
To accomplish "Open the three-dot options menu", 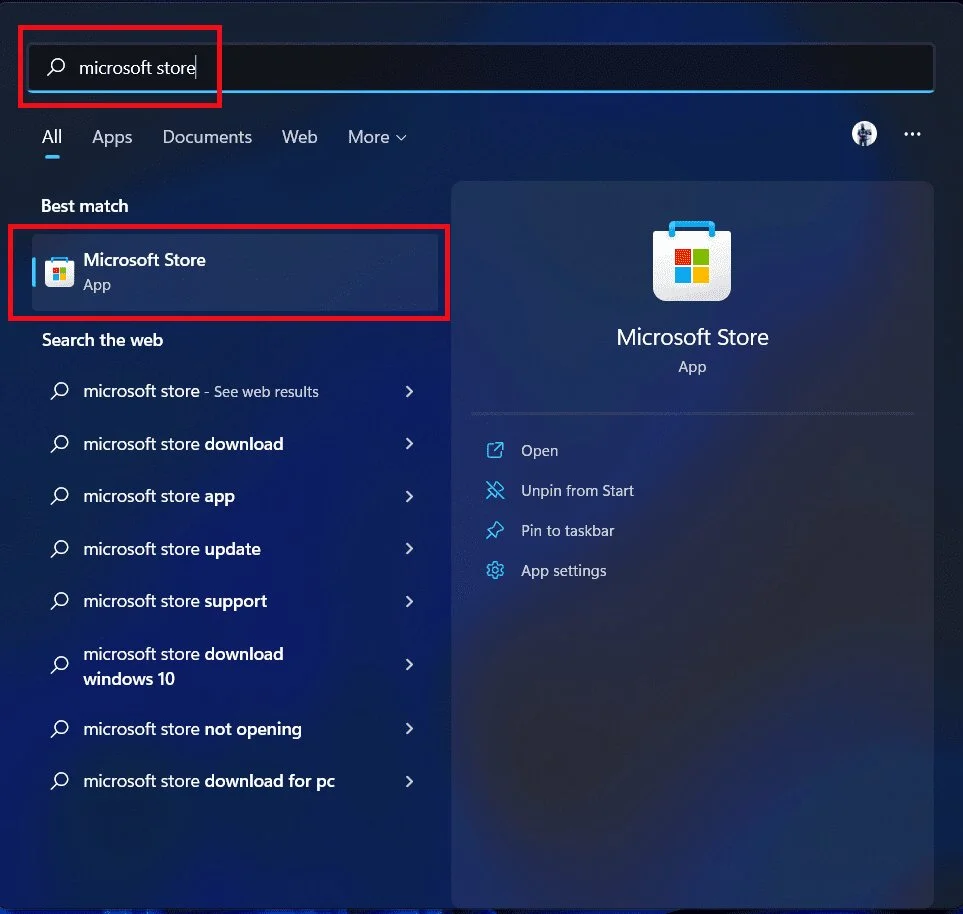I will [x=912, y=134].
